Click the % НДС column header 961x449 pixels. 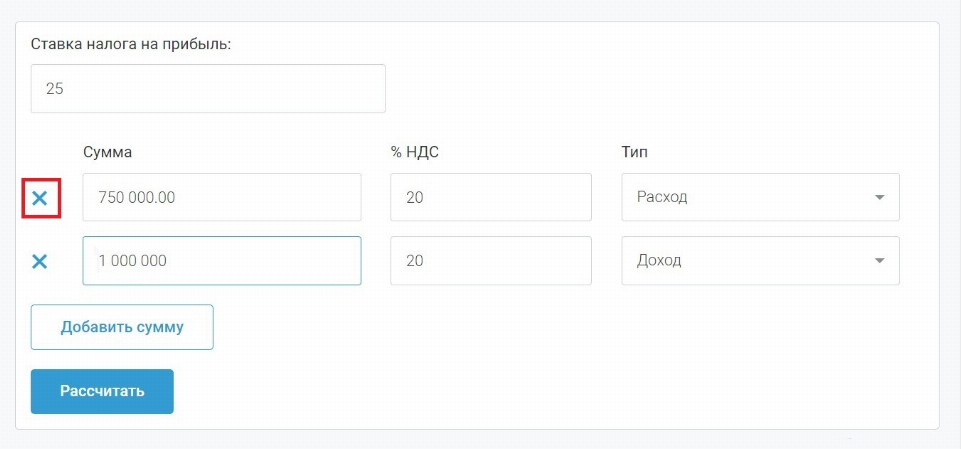pyautogui.click(x=416, y=152)
